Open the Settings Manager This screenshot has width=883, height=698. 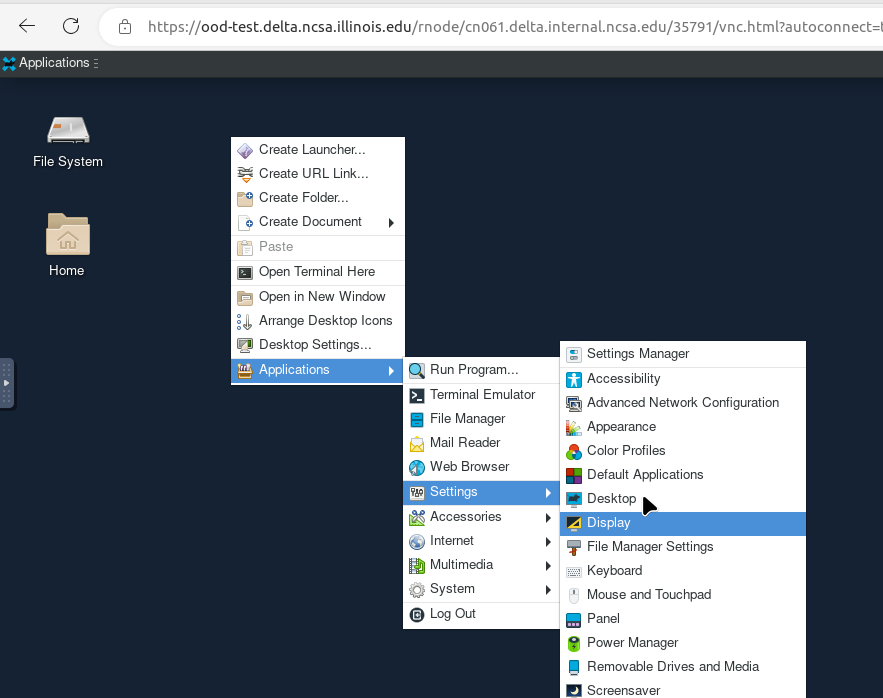click(640, 354)
